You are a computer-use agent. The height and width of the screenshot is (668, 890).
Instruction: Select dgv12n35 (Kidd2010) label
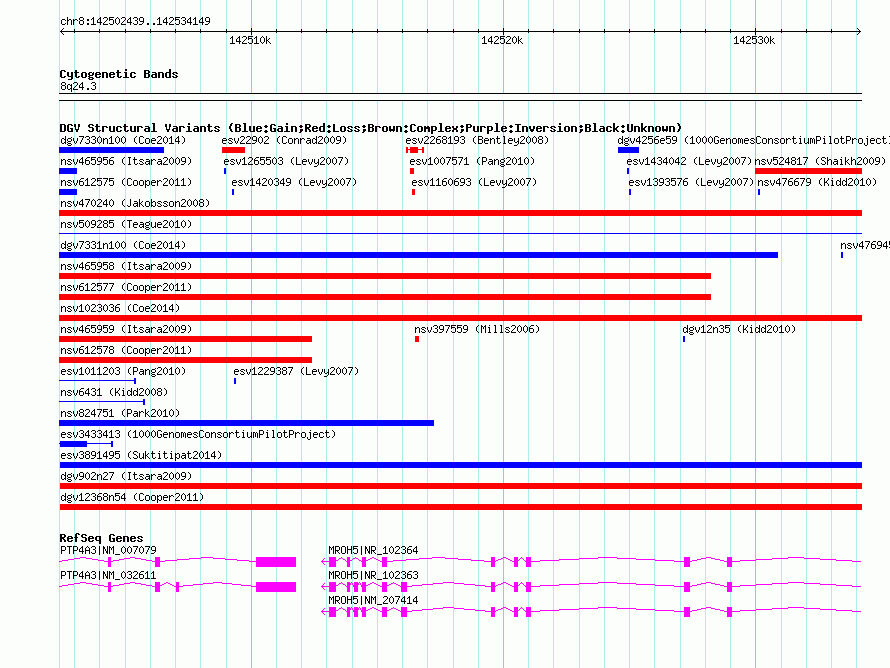pyautogui.click(x=739, y=329)
